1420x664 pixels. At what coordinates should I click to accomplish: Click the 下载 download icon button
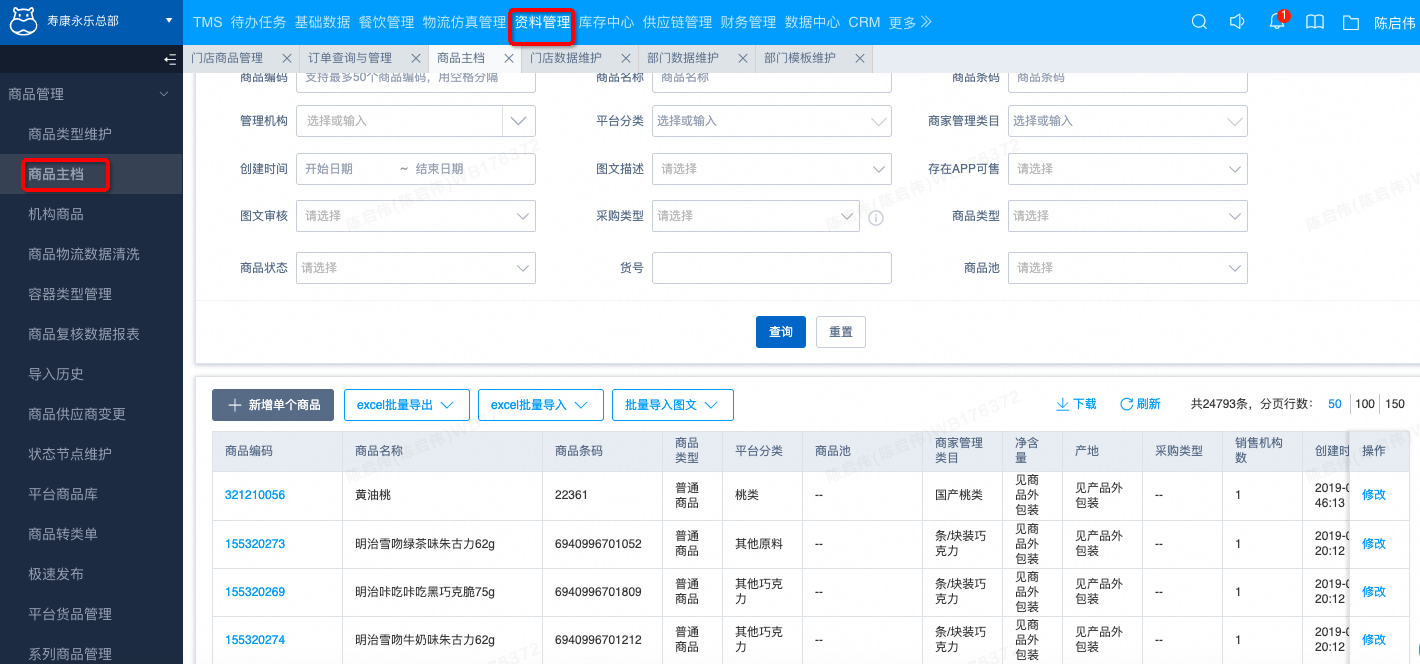tap(1076, 404)
